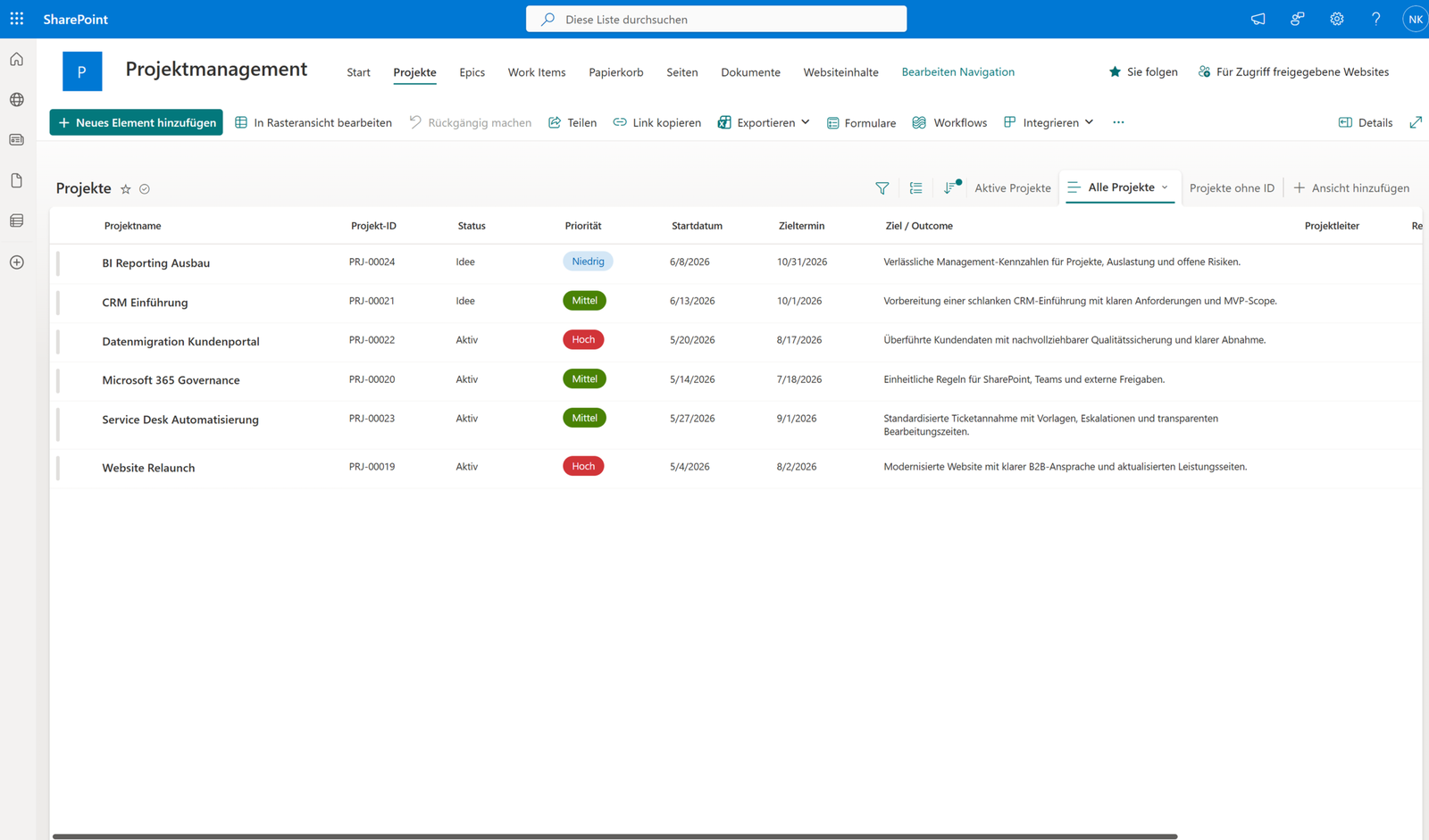The height and width of the screenshot is (840, 1429).
Task: Open Seiten in site navigation
Action: point(682,72)
